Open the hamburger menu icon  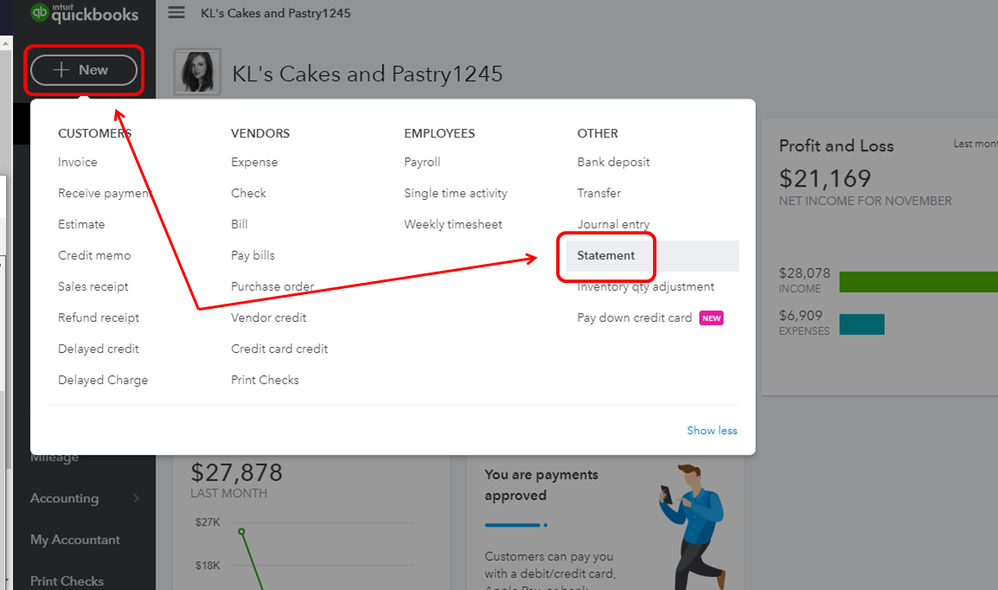click(176, 13)
